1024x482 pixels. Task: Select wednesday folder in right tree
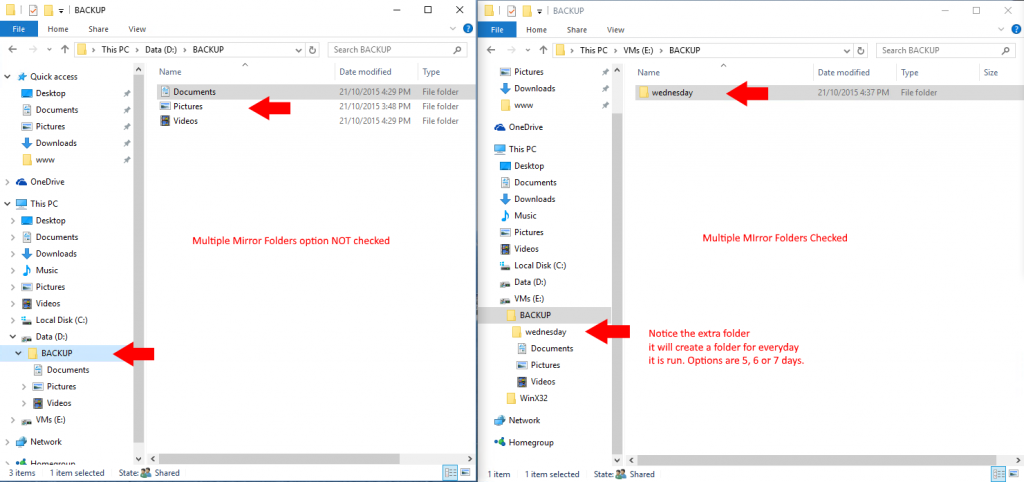pyautogui.click(x=545, y=332)
